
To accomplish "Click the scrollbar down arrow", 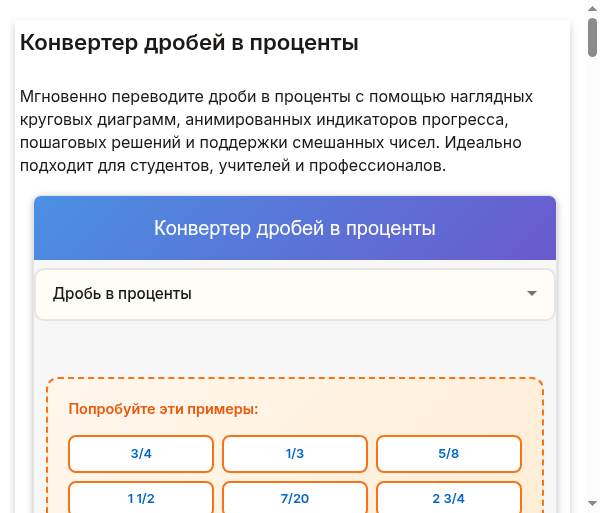I will pyautogui.click(x=592, y=503).
